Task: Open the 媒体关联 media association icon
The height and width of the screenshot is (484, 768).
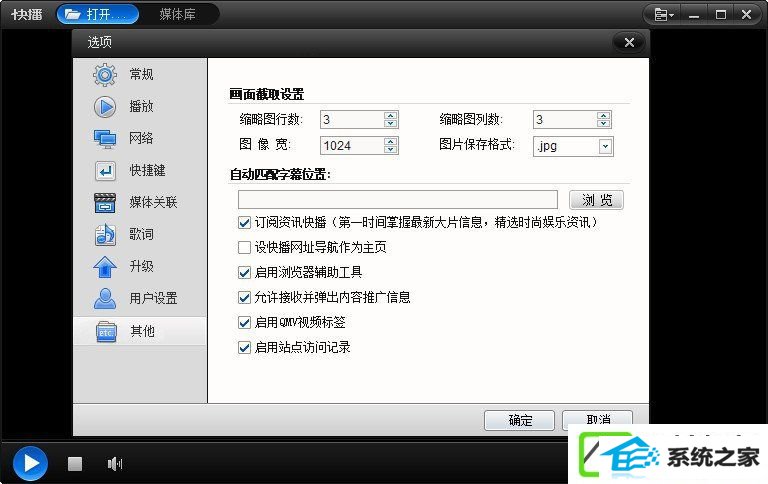Action: 104,203
